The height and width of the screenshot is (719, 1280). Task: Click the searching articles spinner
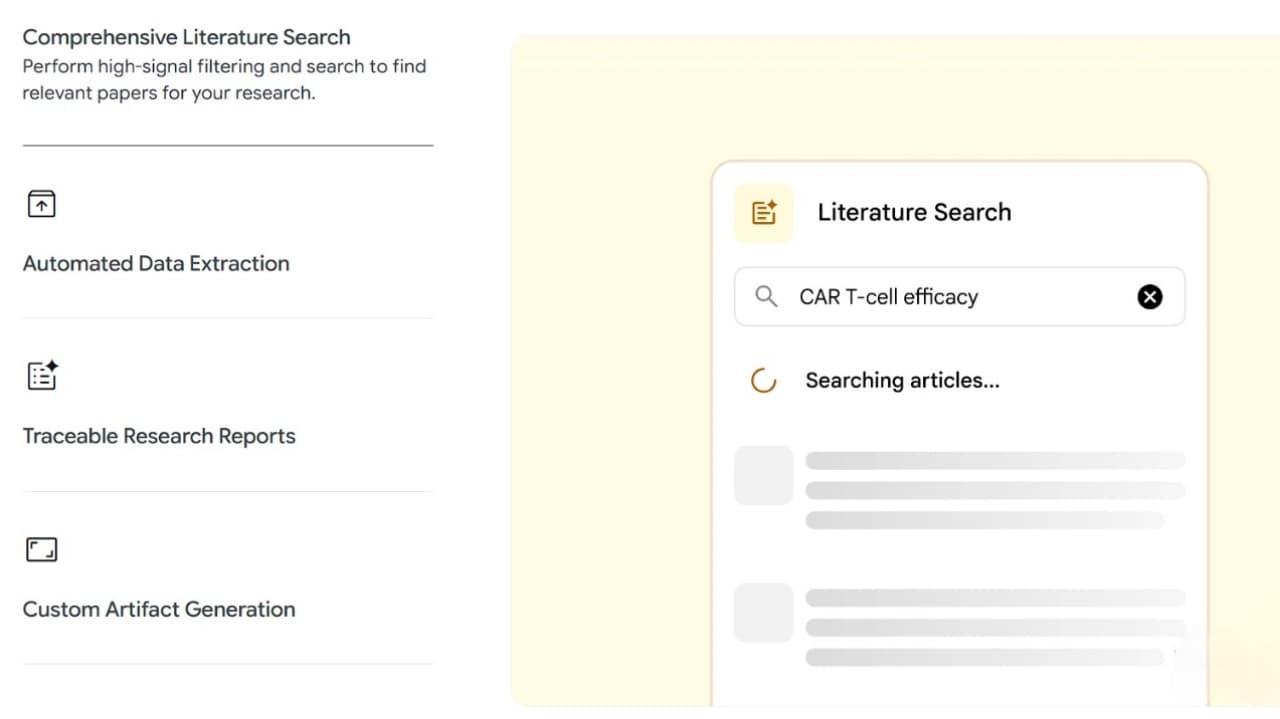point(763,381)
